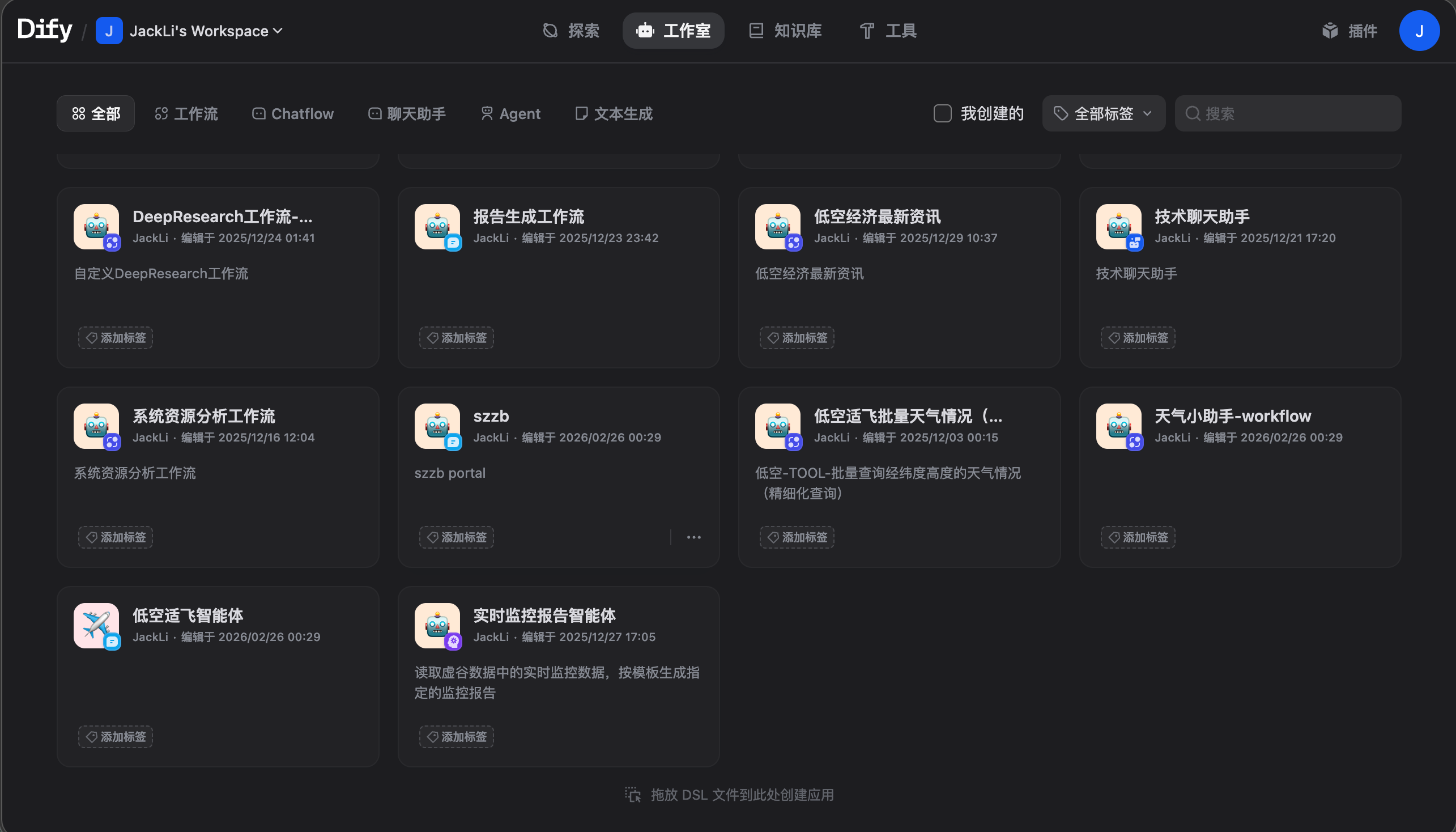Open the 知识库 knowledge base menu
This screenshot has width=1456, height=832.
coord(785,30)
